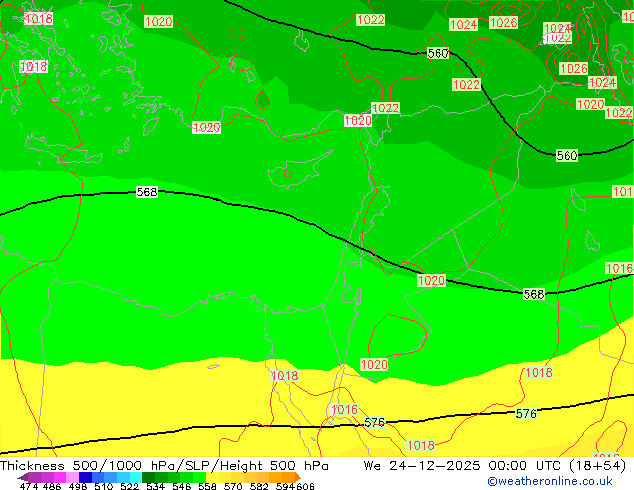This screenshot has height=490, width=634.
Task: Click the dark blue swatch above 498
Action: tap(85, 477)
